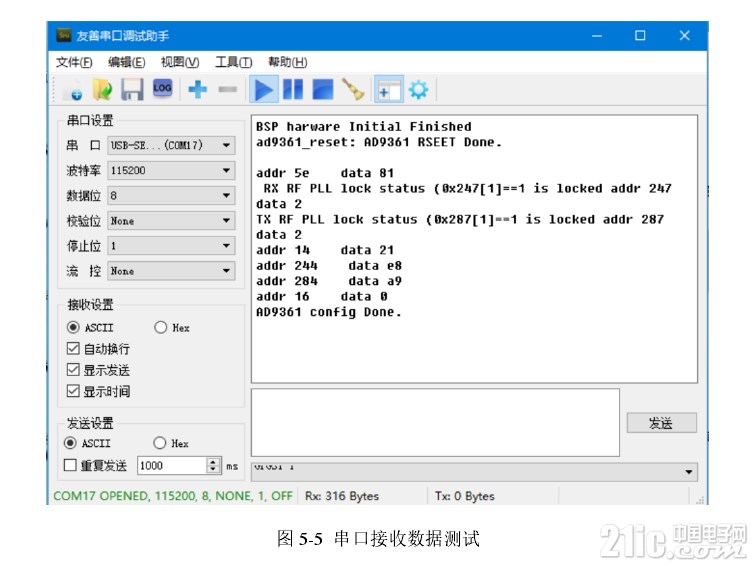The width and height of the screenshot is (754, 567).
Task: Click the add-window panel icon
Action: (389, 89)
